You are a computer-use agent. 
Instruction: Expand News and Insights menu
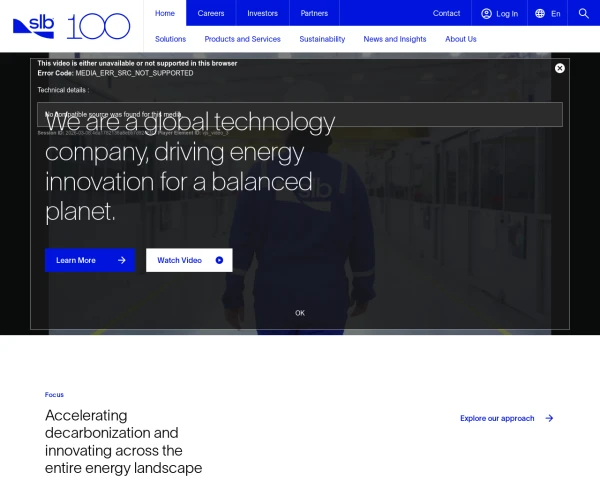(x=395, y=39)
